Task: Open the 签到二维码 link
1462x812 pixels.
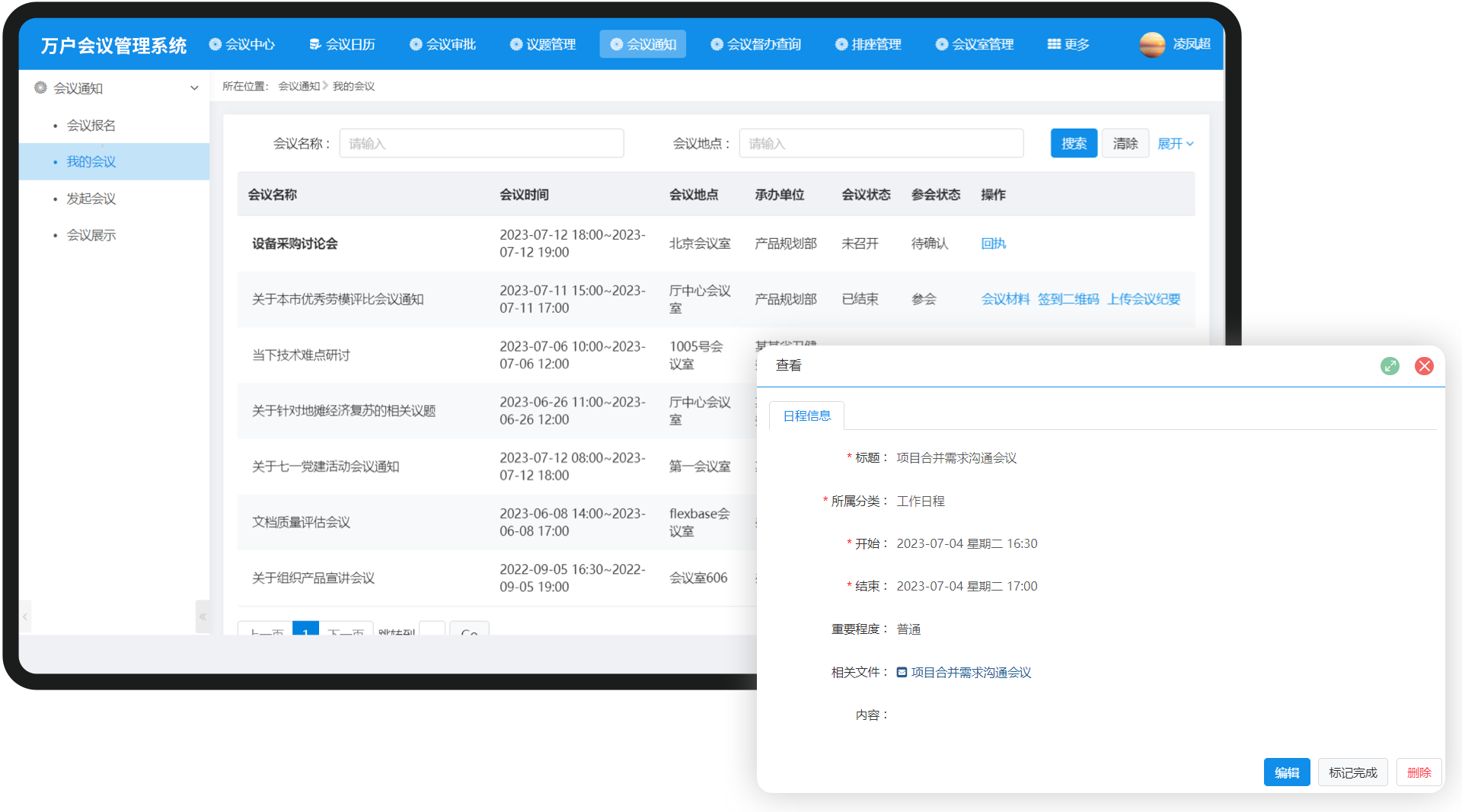Action: (1068, 299)
